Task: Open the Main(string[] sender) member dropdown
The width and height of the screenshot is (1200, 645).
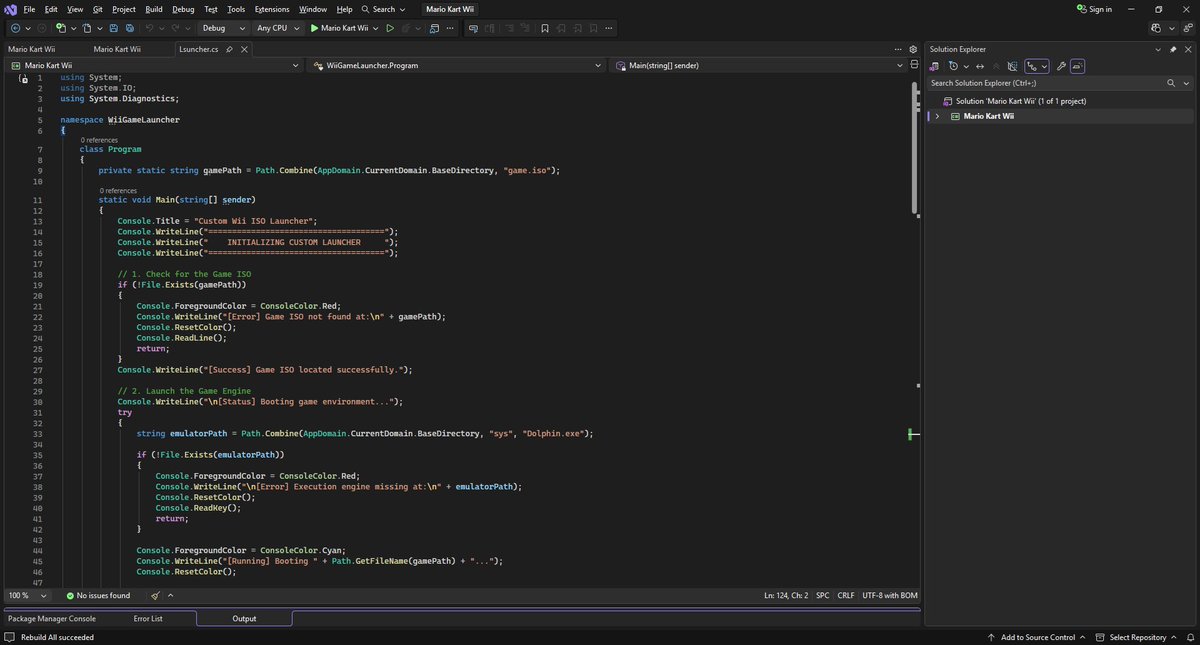Action: point(760,65)
